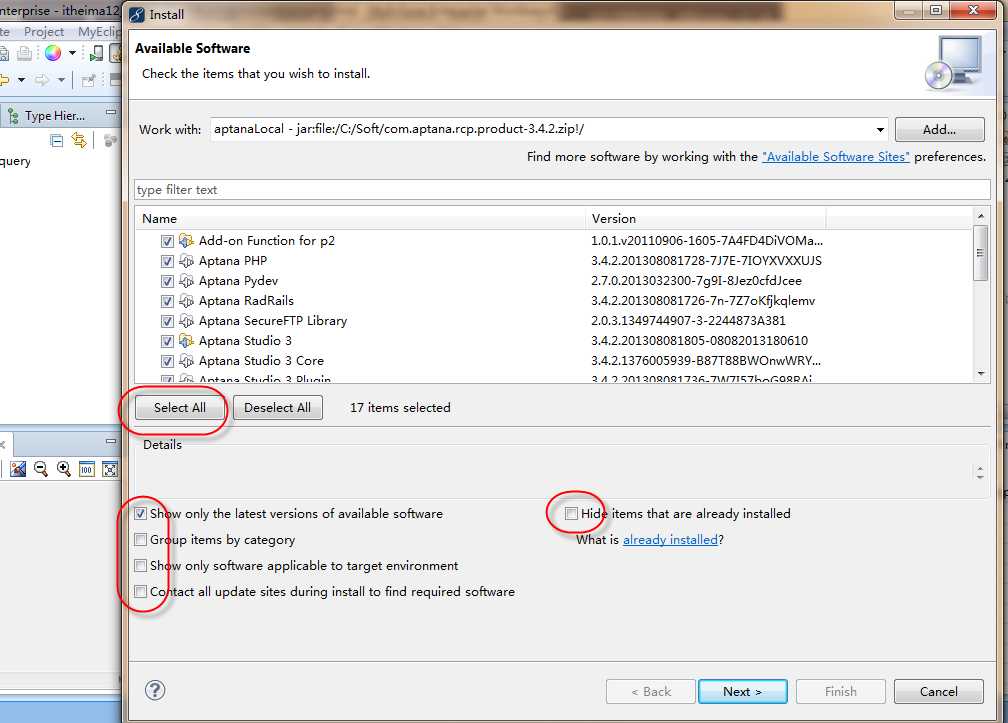
Task: Open the color wheel dropdown arrow in toolbar
Action: point(72,53)
